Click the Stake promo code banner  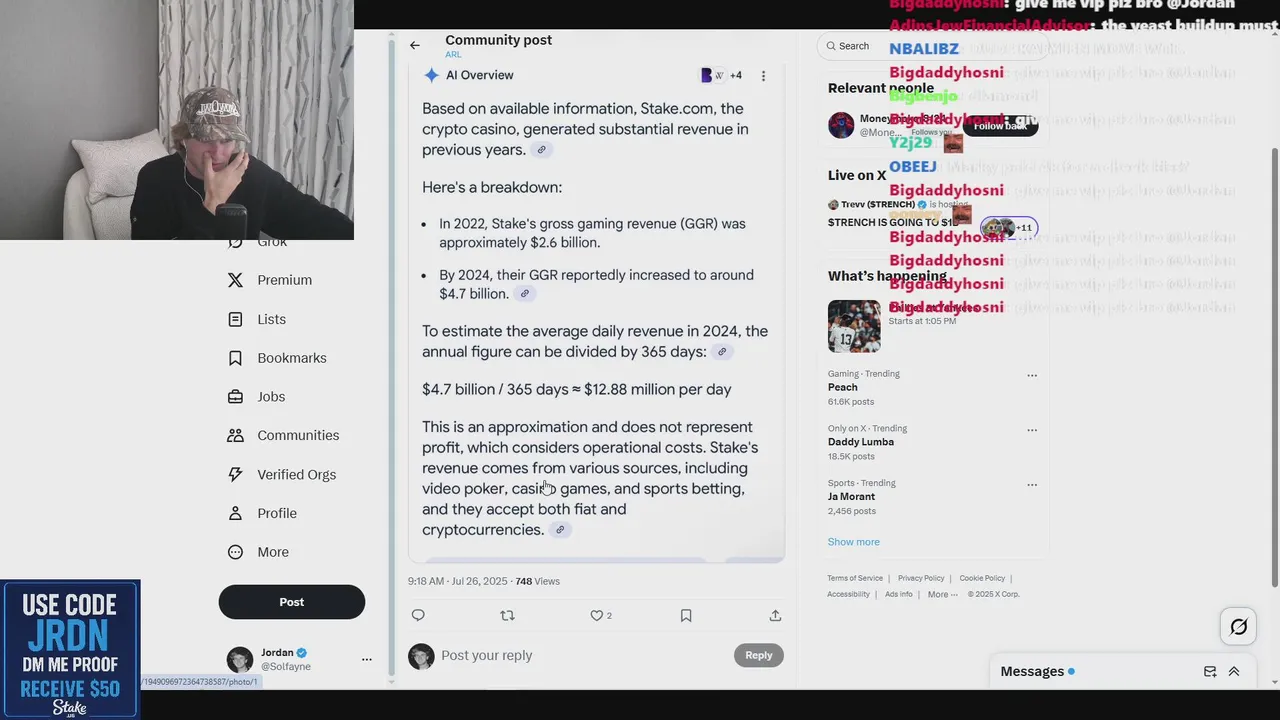pyautogui.click(x=70, y=649)
